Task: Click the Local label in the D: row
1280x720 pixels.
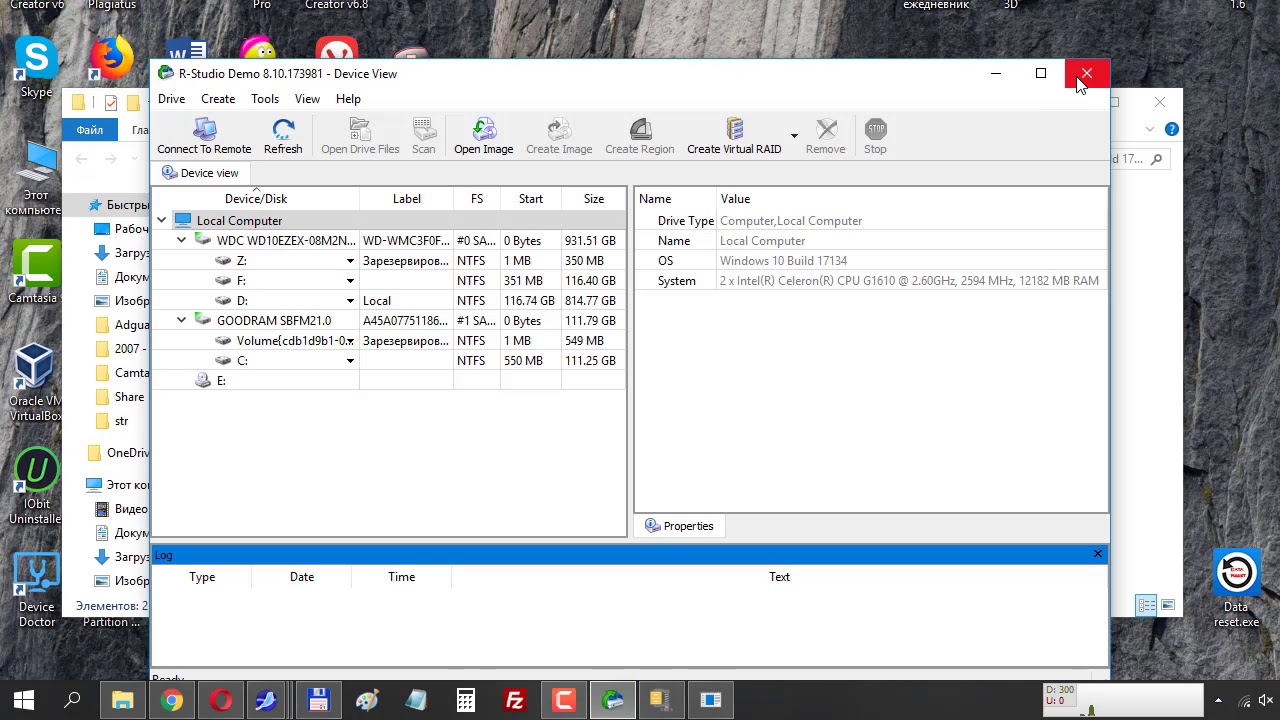Action: click(x=377, y=301)
